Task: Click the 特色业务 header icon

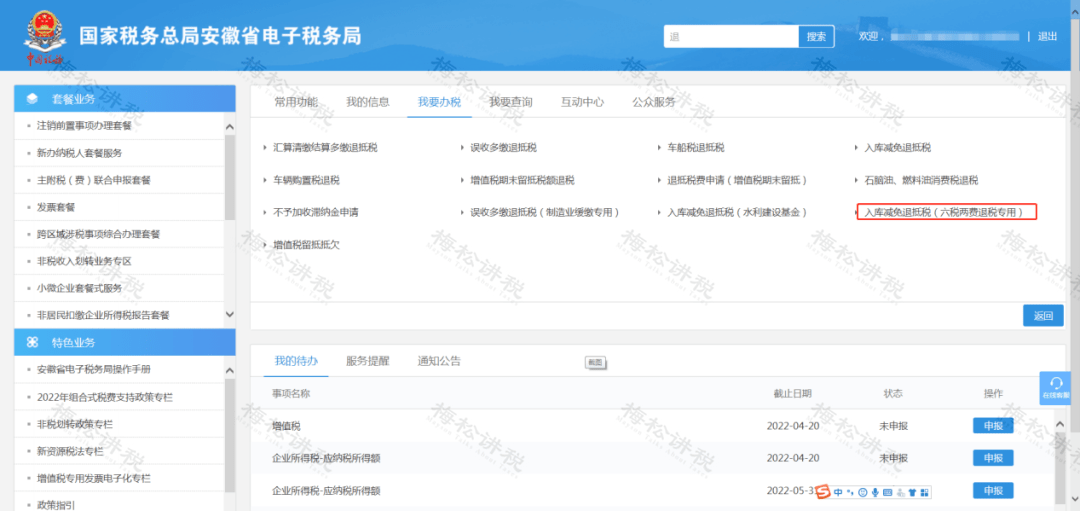Action: 32,342
